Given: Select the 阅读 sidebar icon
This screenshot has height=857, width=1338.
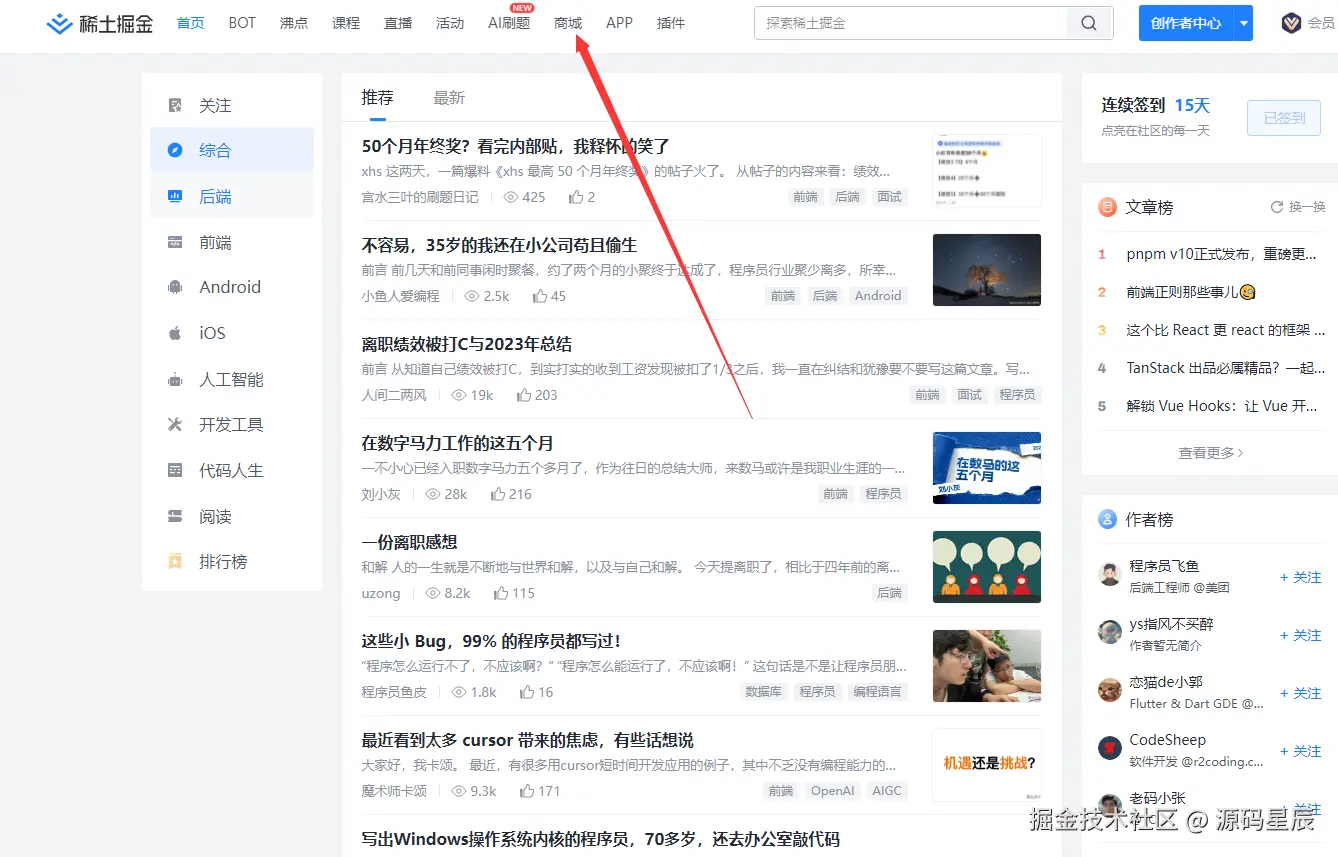Looking at the screenshot, I should pos(176,517).
